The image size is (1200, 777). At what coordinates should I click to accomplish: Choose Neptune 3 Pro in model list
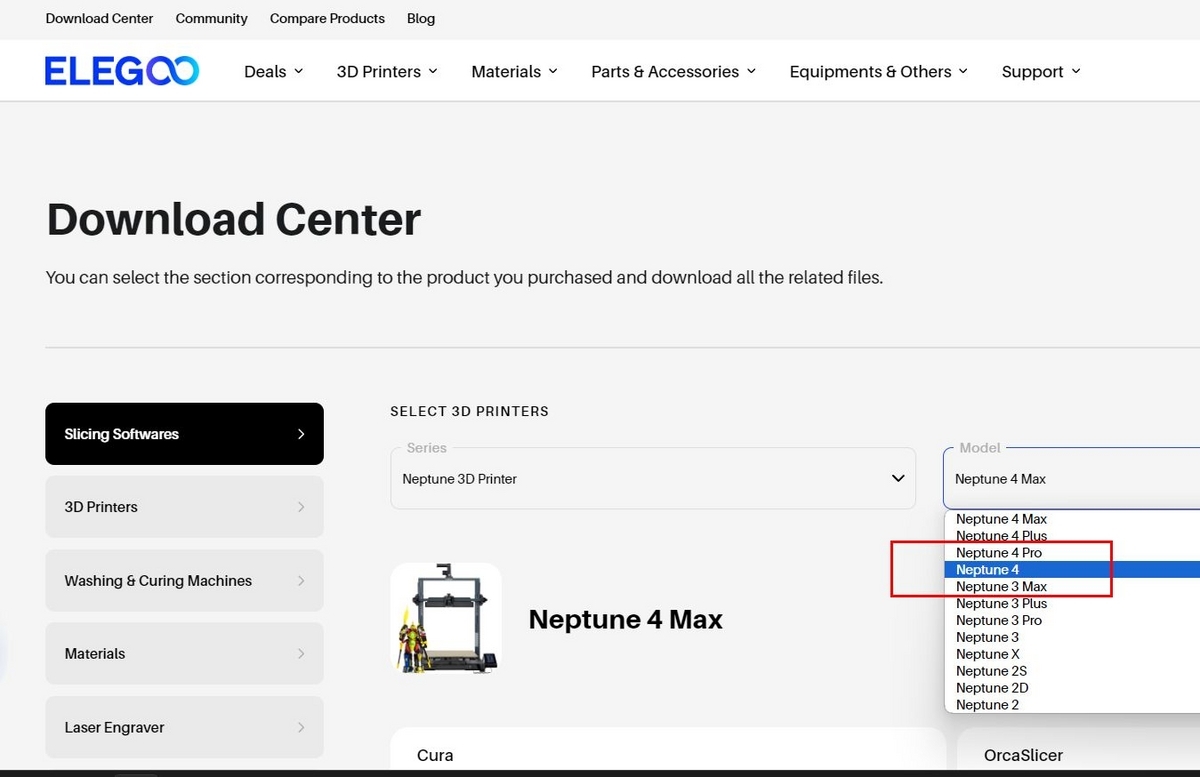pyautogui.click(x=1072, y=621)
